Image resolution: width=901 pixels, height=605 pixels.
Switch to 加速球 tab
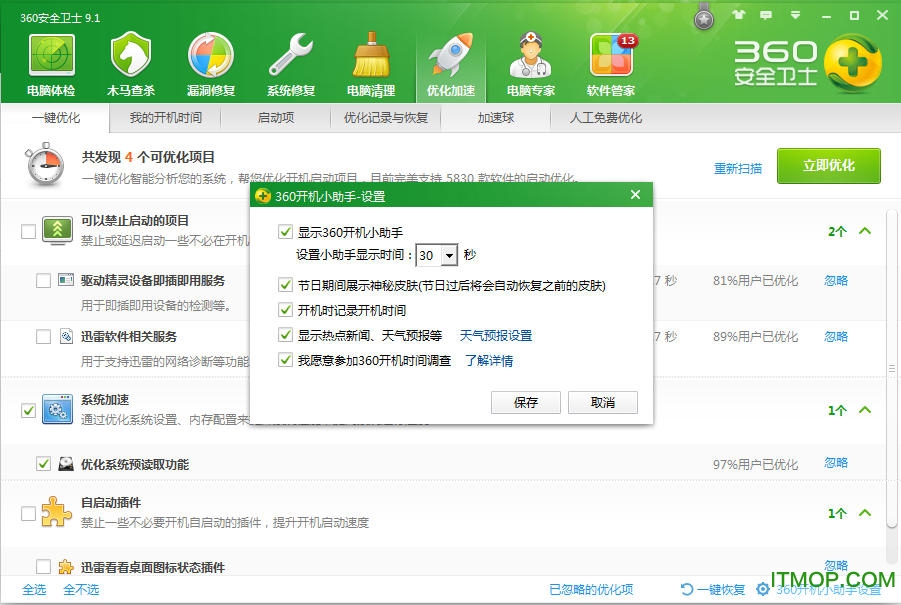point(495,118)
